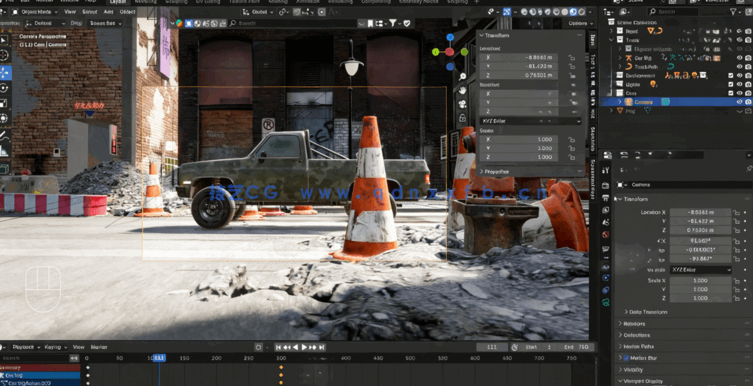
Task: Select the Rotate tool in left toolbar
Action: (x=4, y=88)
